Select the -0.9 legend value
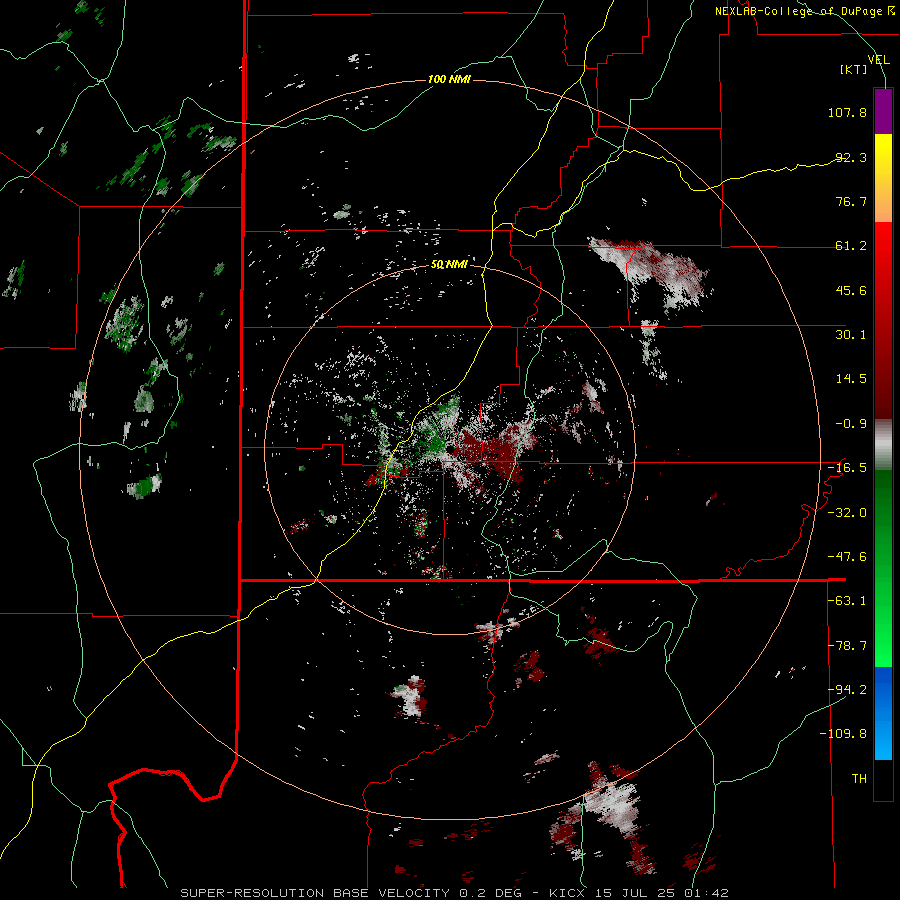This screenshot has width=900, height=900. click(851, 424)
